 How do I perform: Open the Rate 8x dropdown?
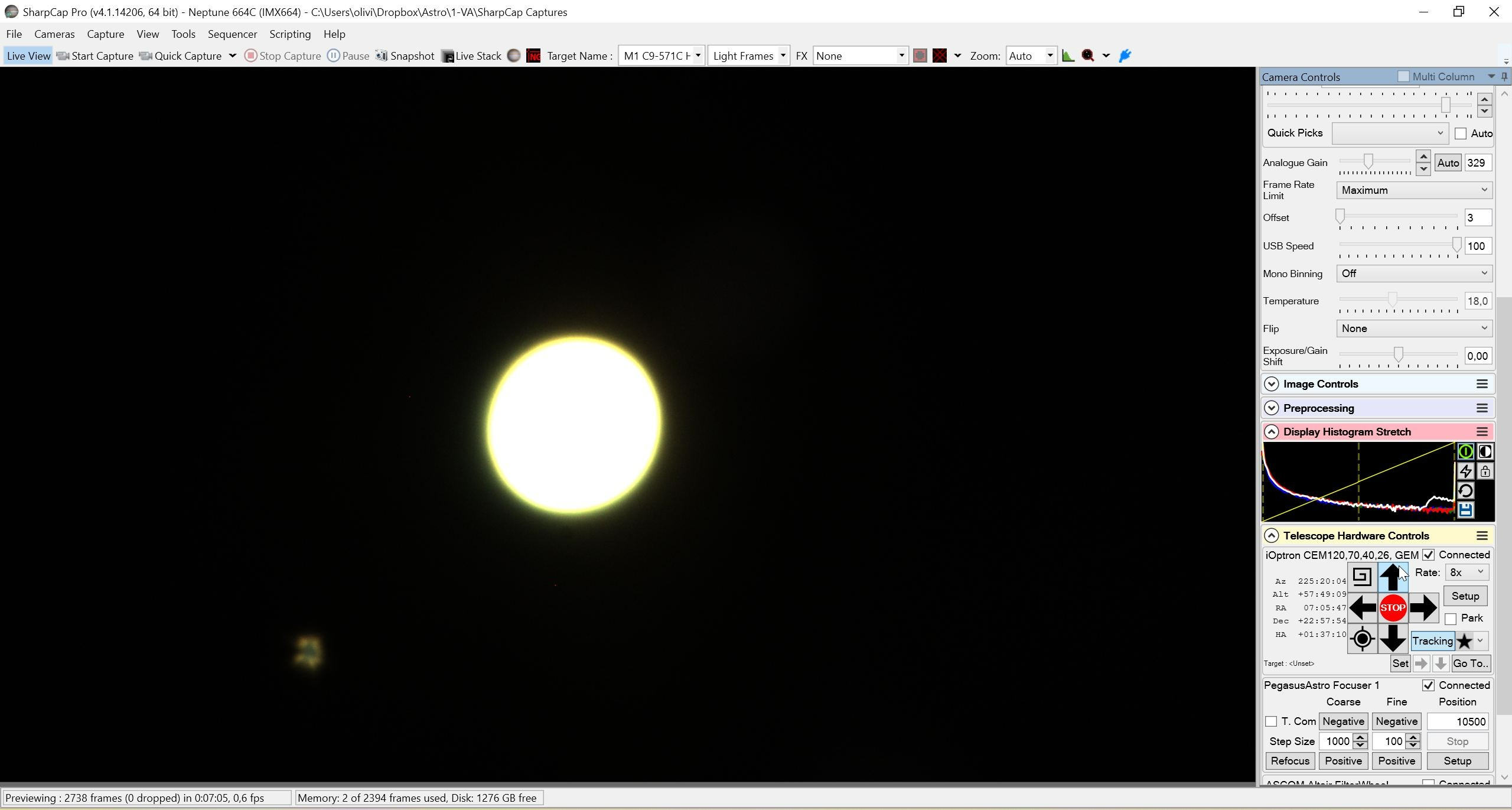click(1467, 572)
